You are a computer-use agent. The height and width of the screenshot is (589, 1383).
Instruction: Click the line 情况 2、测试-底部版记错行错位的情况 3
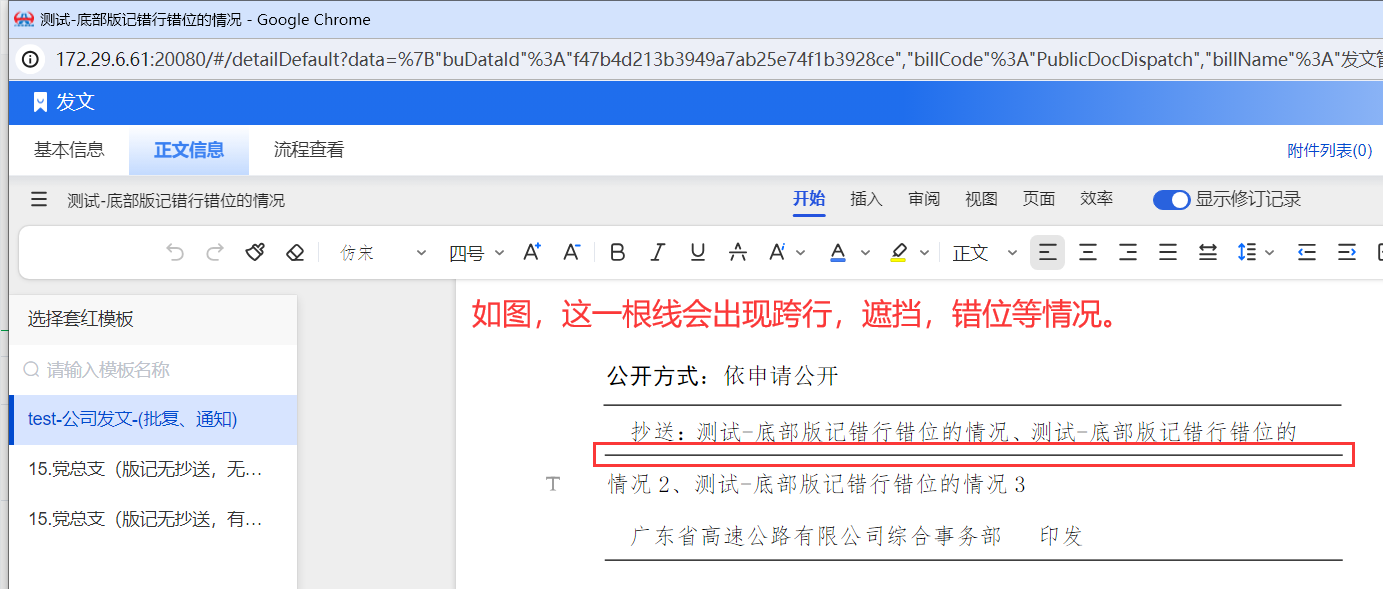pyautogui.click(x=817, y=485)
